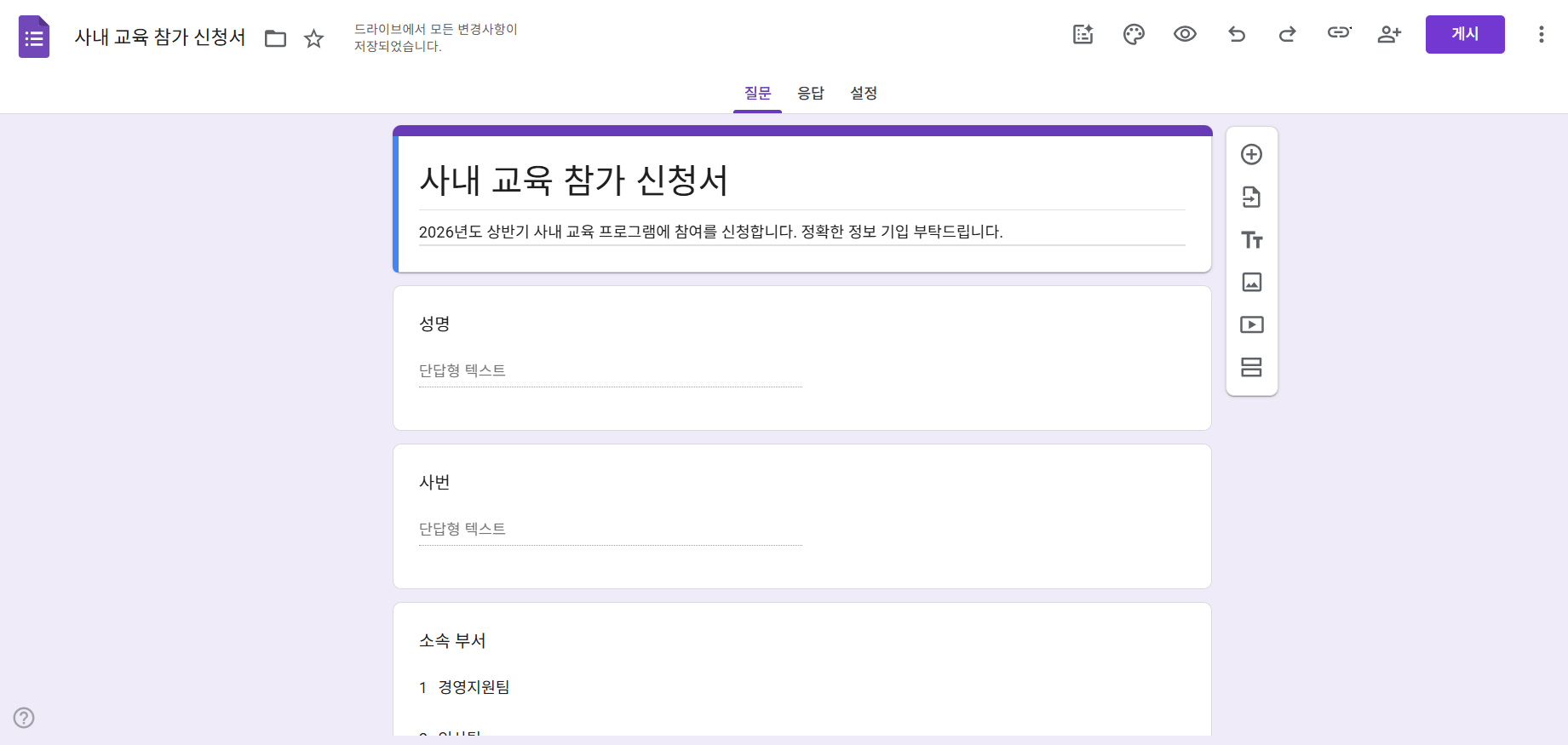Add collaborators to the form

[x=1389, y=34]
